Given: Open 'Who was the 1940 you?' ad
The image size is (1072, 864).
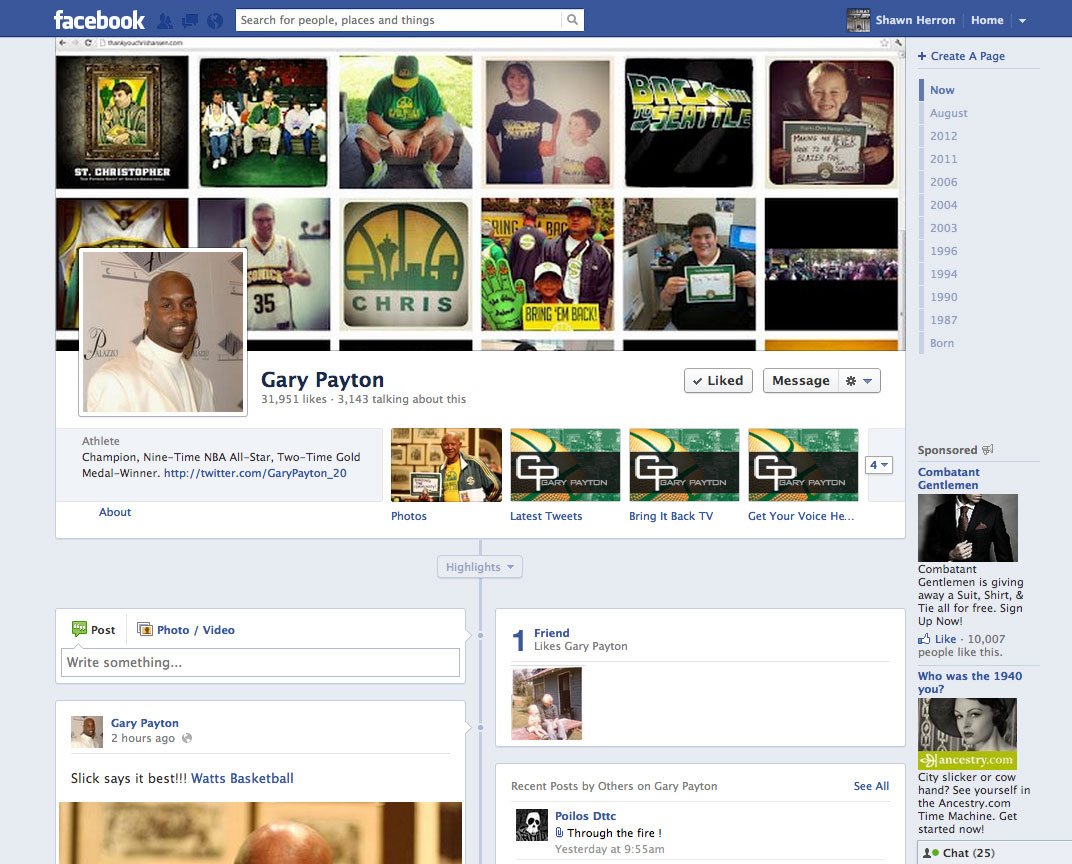Looking at the screenshot, I should click(969, 682).
